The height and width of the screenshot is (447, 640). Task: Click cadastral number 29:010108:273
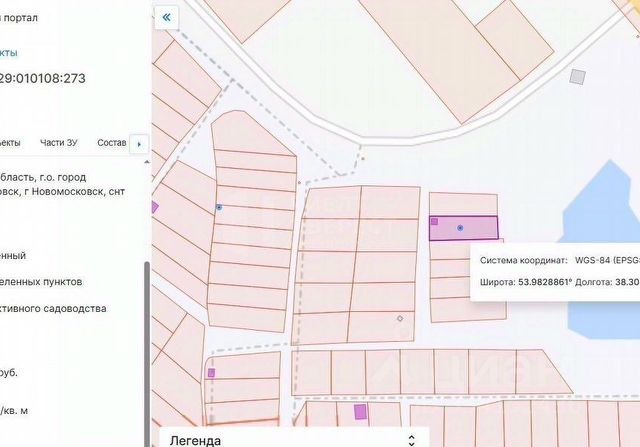(42, 78)
